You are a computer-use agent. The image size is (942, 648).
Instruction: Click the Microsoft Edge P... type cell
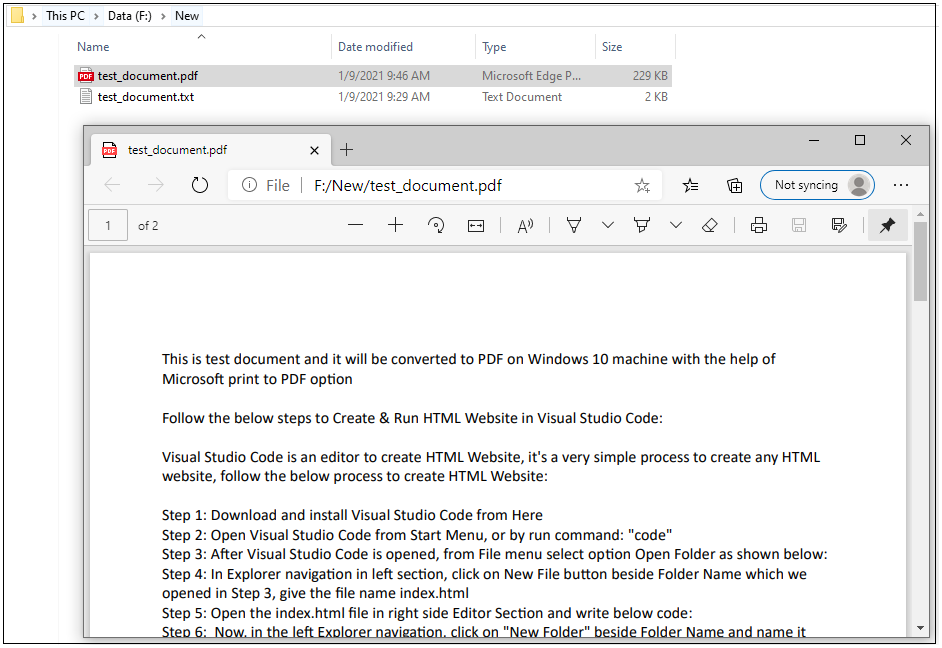[532, 76]
